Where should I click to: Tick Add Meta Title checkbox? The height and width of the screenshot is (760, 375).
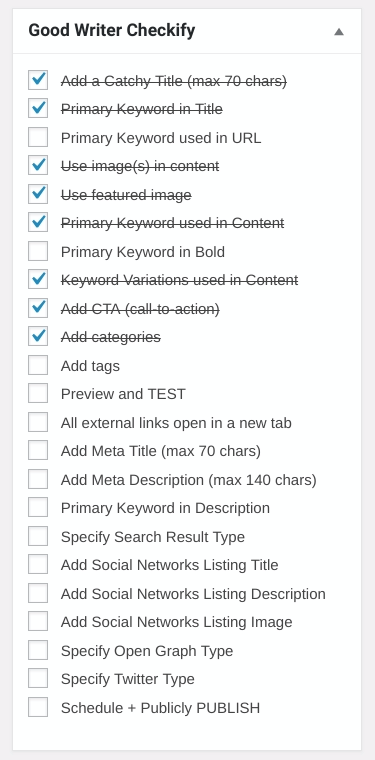pos(38,450)
